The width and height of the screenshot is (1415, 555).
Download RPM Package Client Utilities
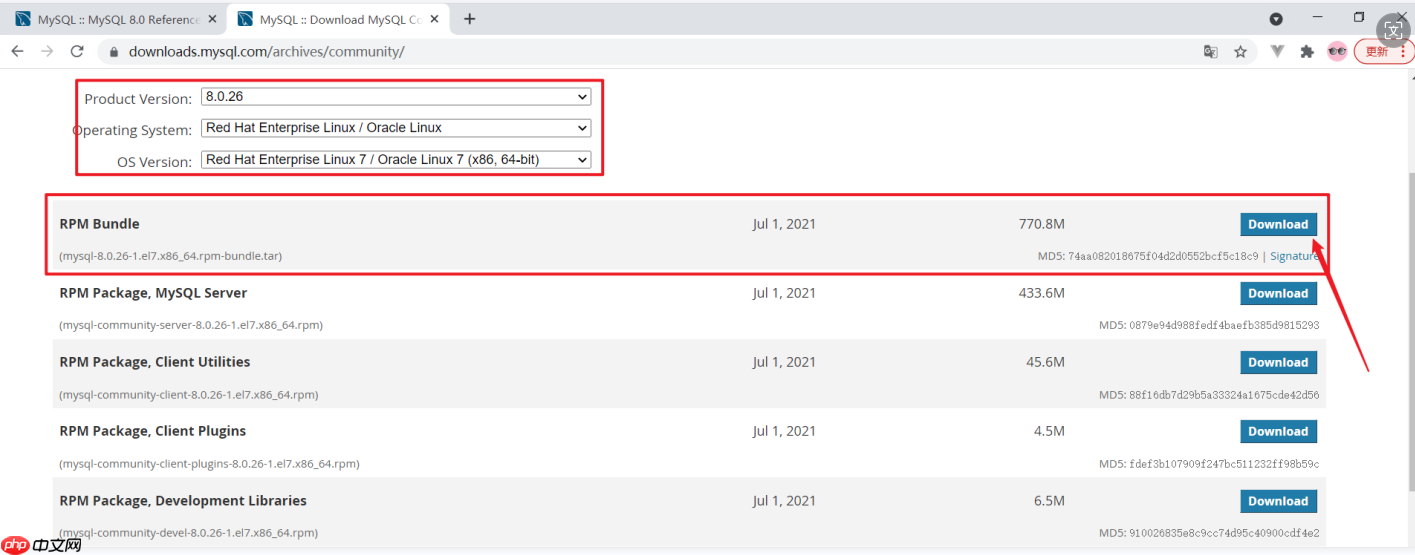click(x=1278, y=362)
